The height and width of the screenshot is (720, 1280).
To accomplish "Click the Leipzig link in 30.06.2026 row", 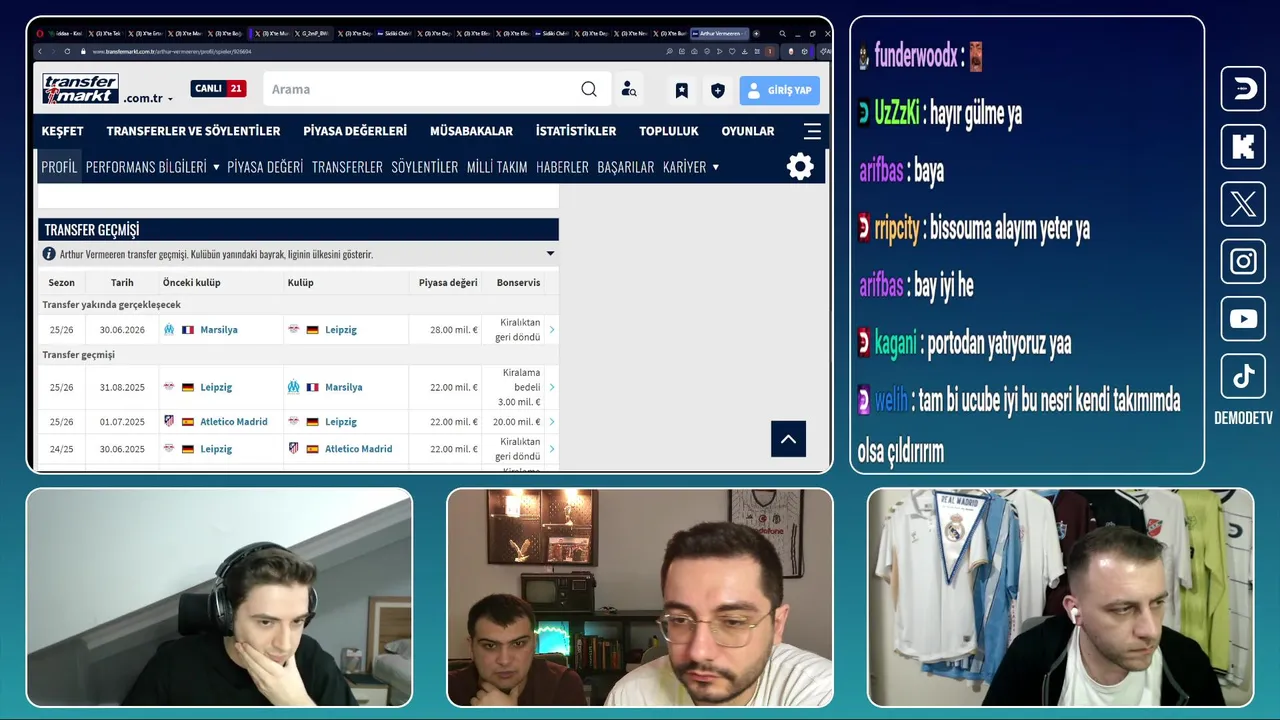I will click(341, 329).
